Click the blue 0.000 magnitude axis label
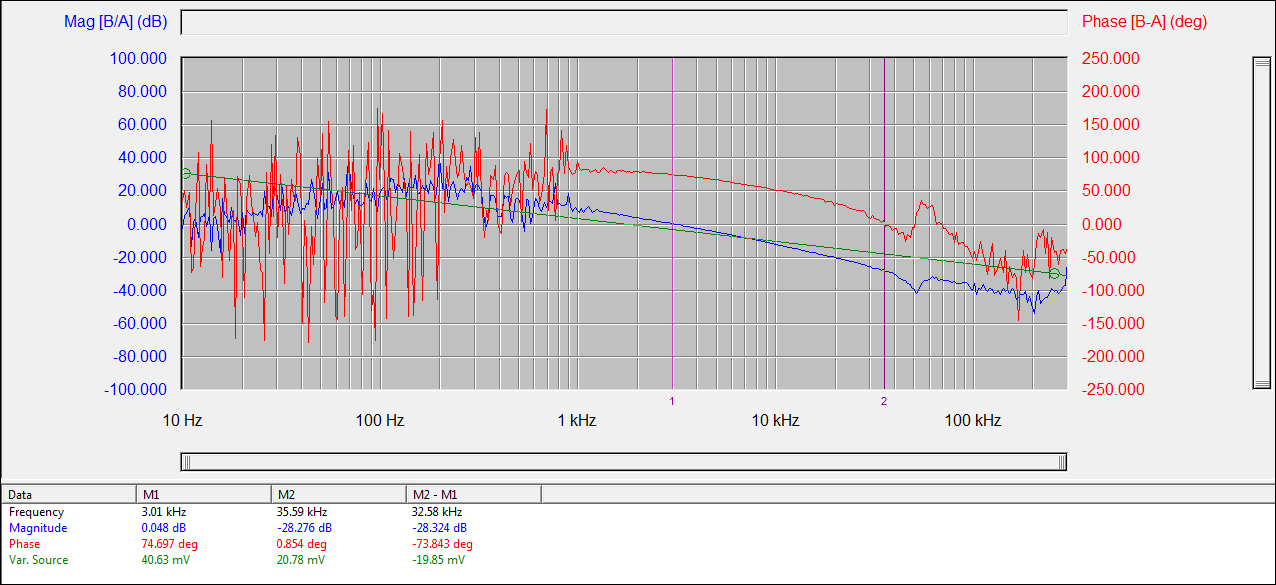 (146, 224)
